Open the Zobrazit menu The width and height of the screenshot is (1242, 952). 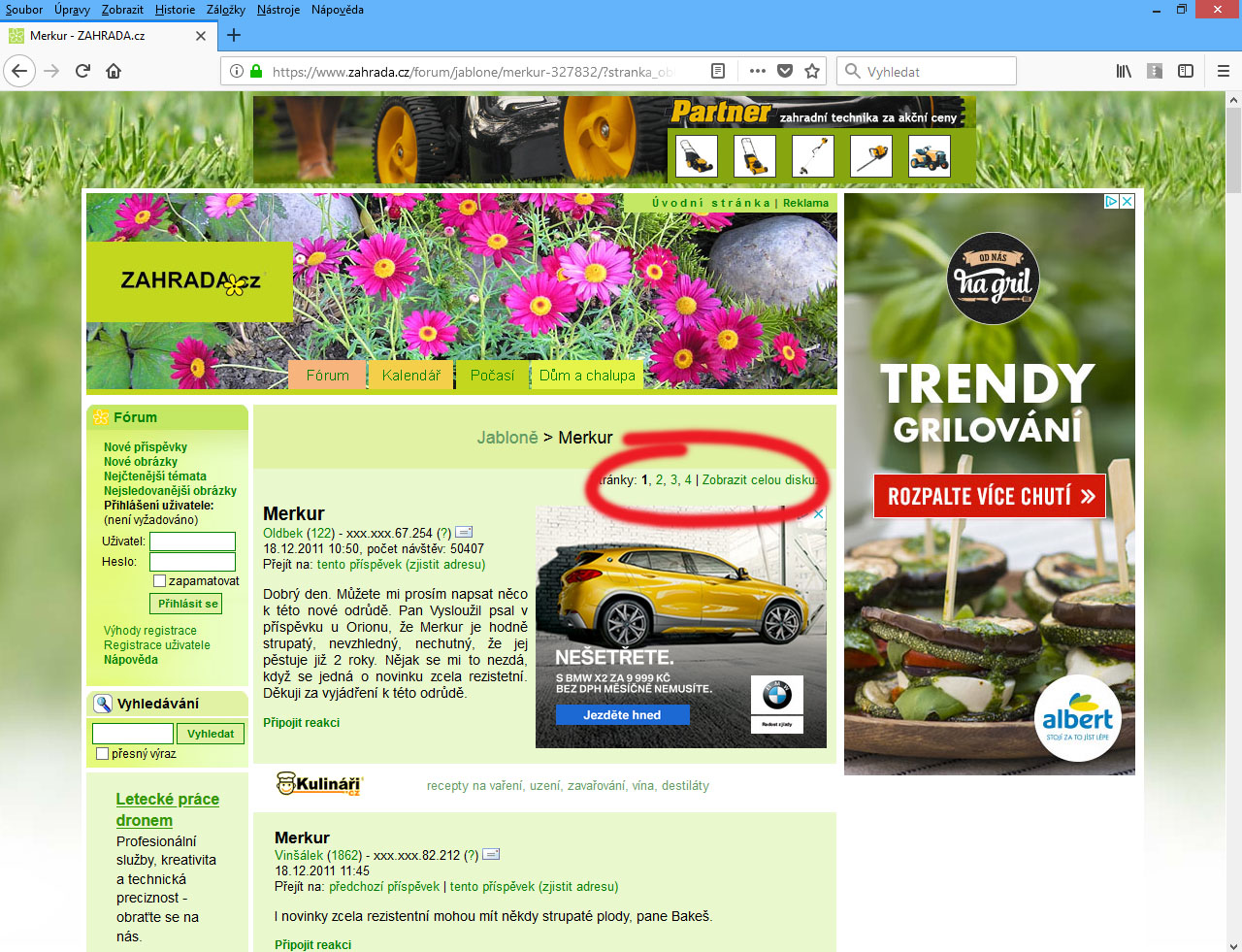122,10
